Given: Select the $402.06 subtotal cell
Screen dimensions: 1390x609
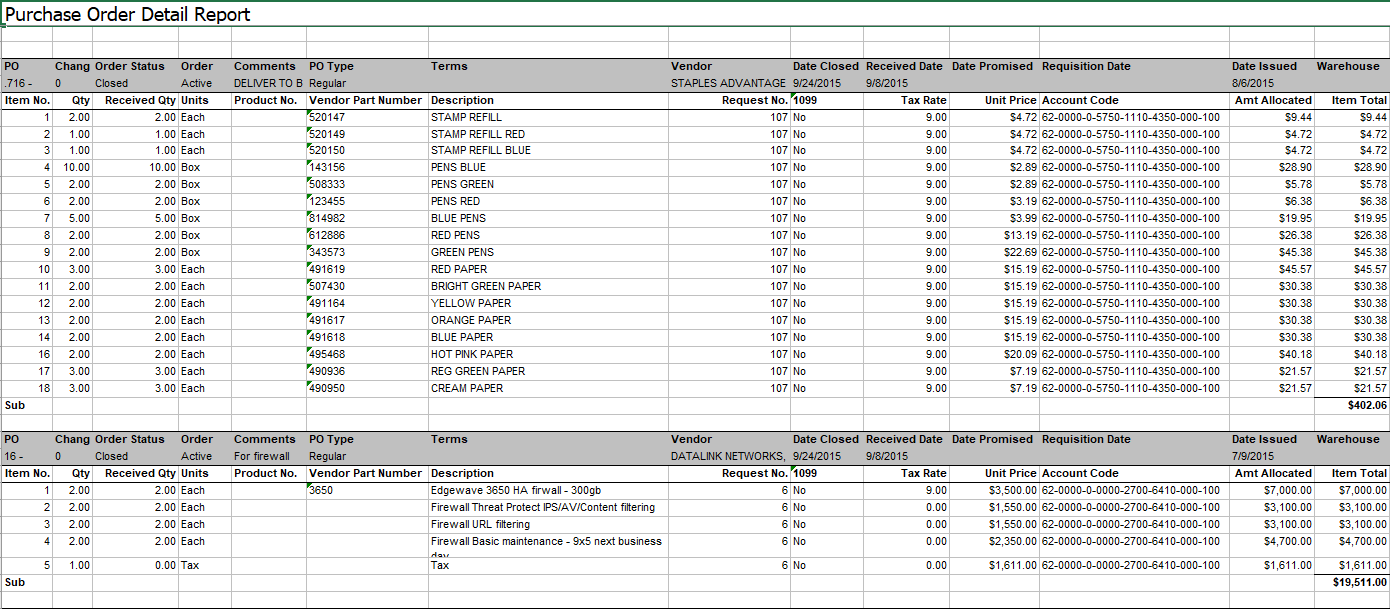Looking at the screenshot, I should [1351, 406].
